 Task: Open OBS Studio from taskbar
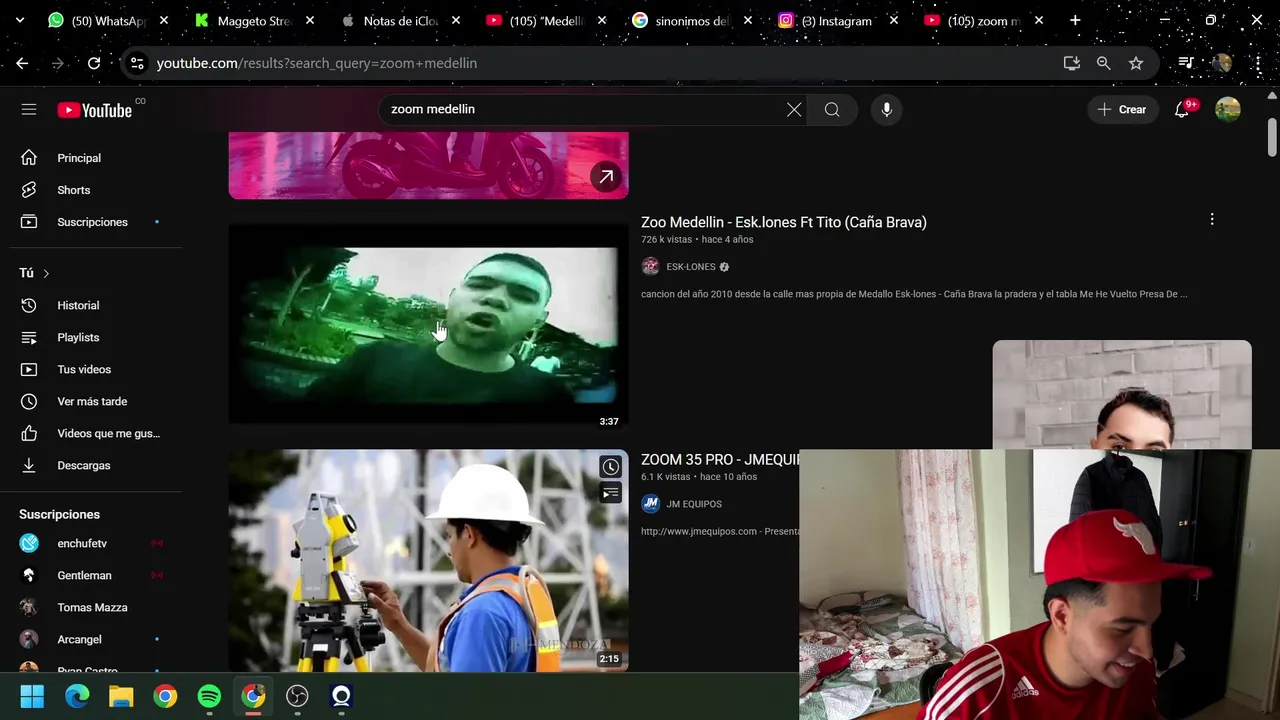[x=297, y=696]
